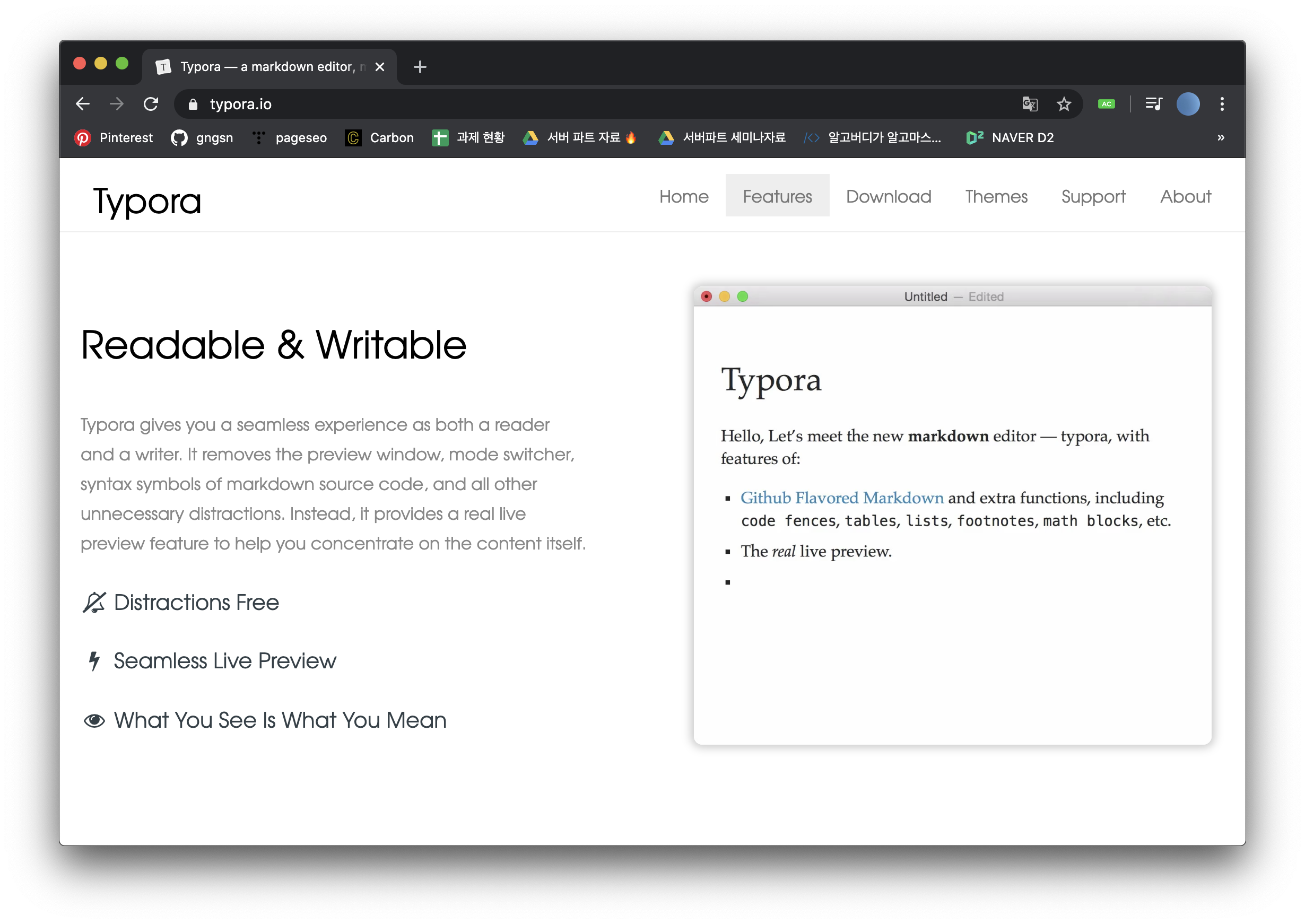Open Chrome three-dot menu
This screenshot has height=924, width=1305.
point(1222,104)
